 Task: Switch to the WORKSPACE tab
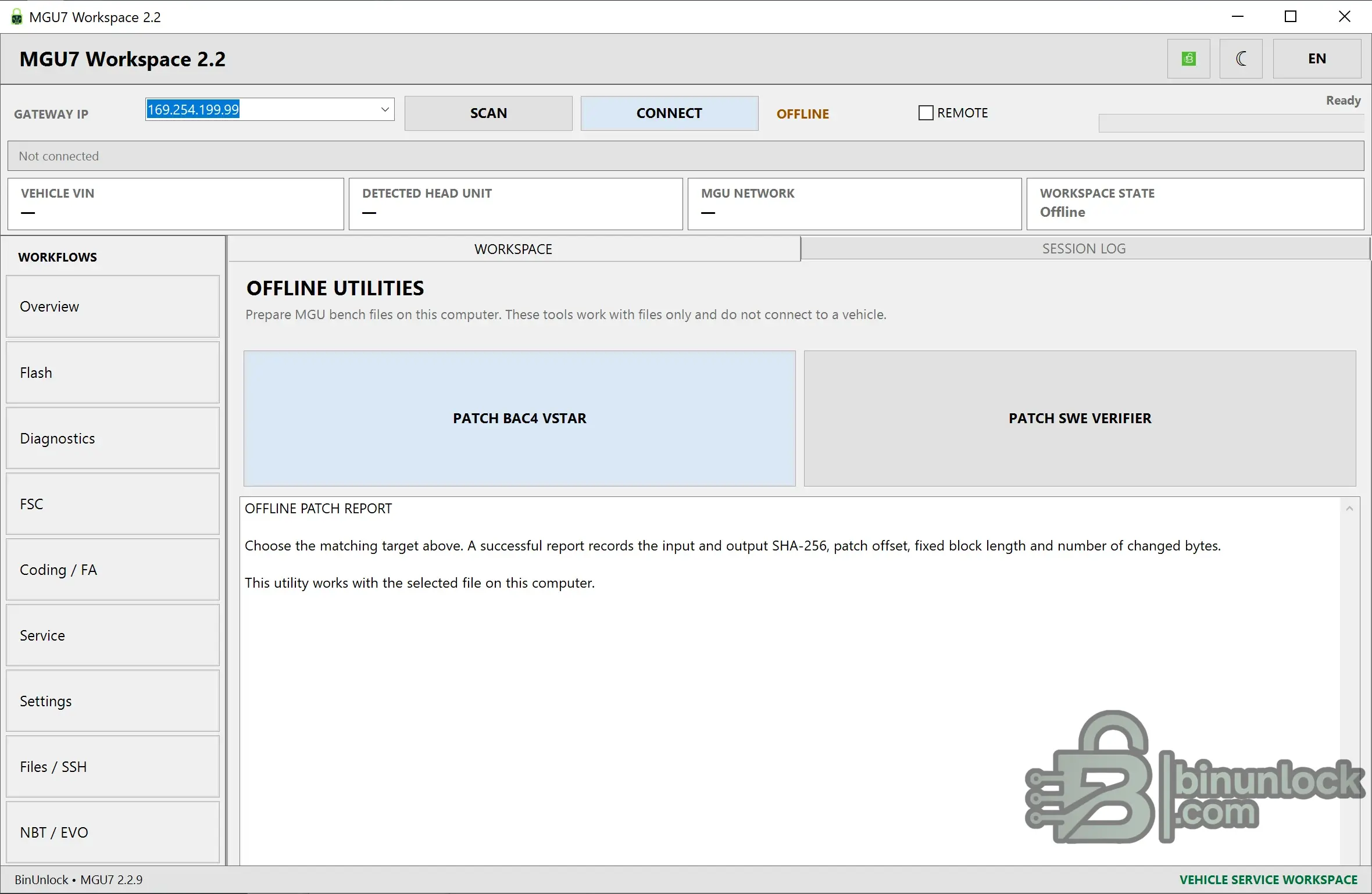pos(514,249)
